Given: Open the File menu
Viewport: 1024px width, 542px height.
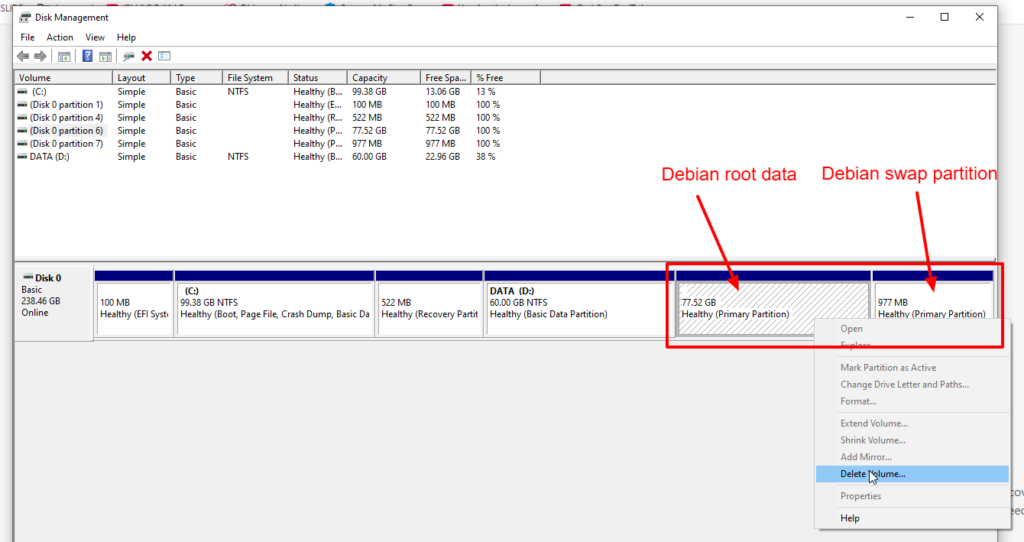Looking at the screenshot, I should (x=27, y=37).
